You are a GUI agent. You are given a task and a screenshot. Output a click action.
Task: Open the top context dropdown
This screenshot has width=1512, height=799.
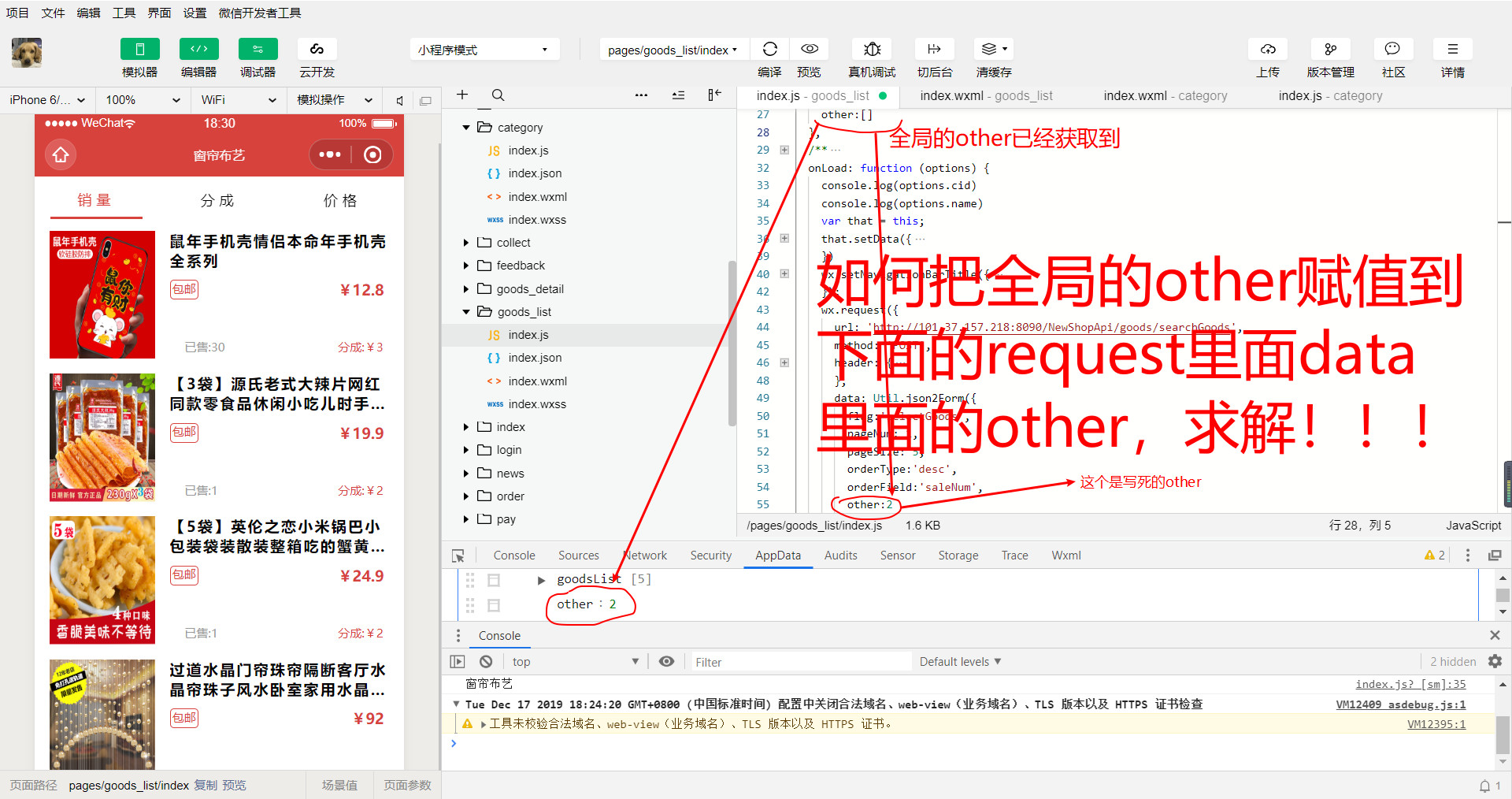(575, 662)
